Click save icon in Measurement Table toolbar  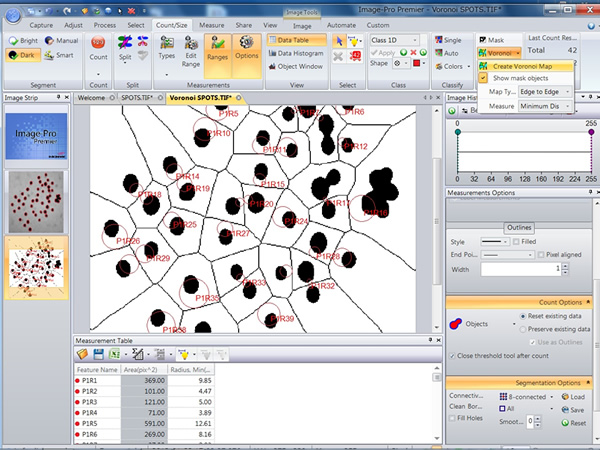98,354
